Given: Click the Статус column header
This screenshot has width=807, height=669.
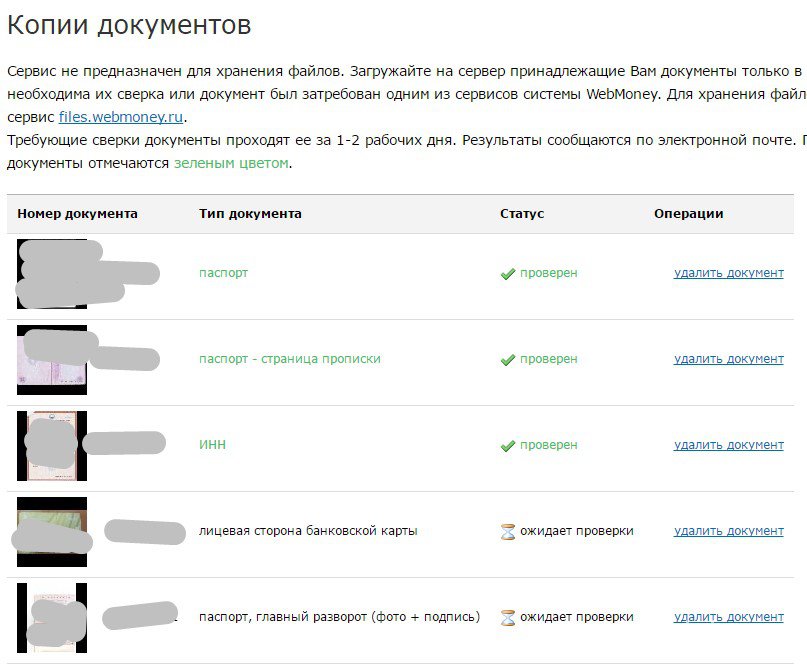Looking at the screenshot, I should 522,214.
